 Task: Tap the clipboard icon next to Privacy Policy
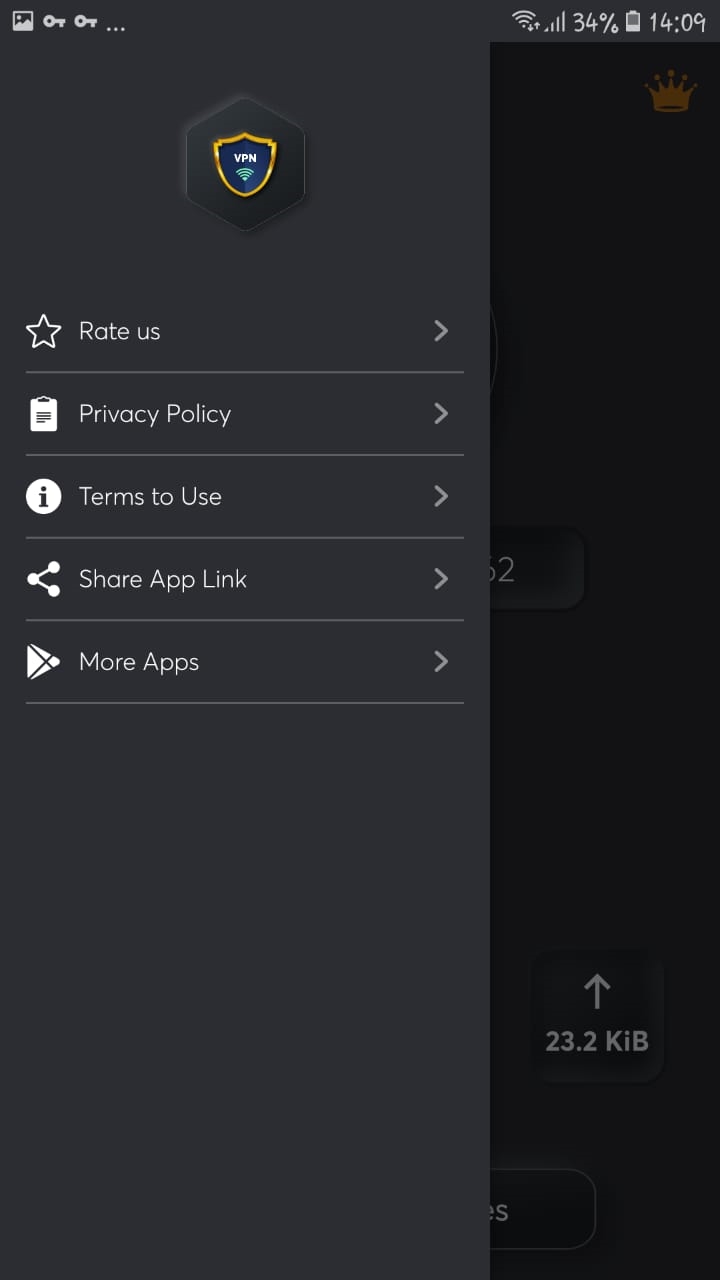43,414
